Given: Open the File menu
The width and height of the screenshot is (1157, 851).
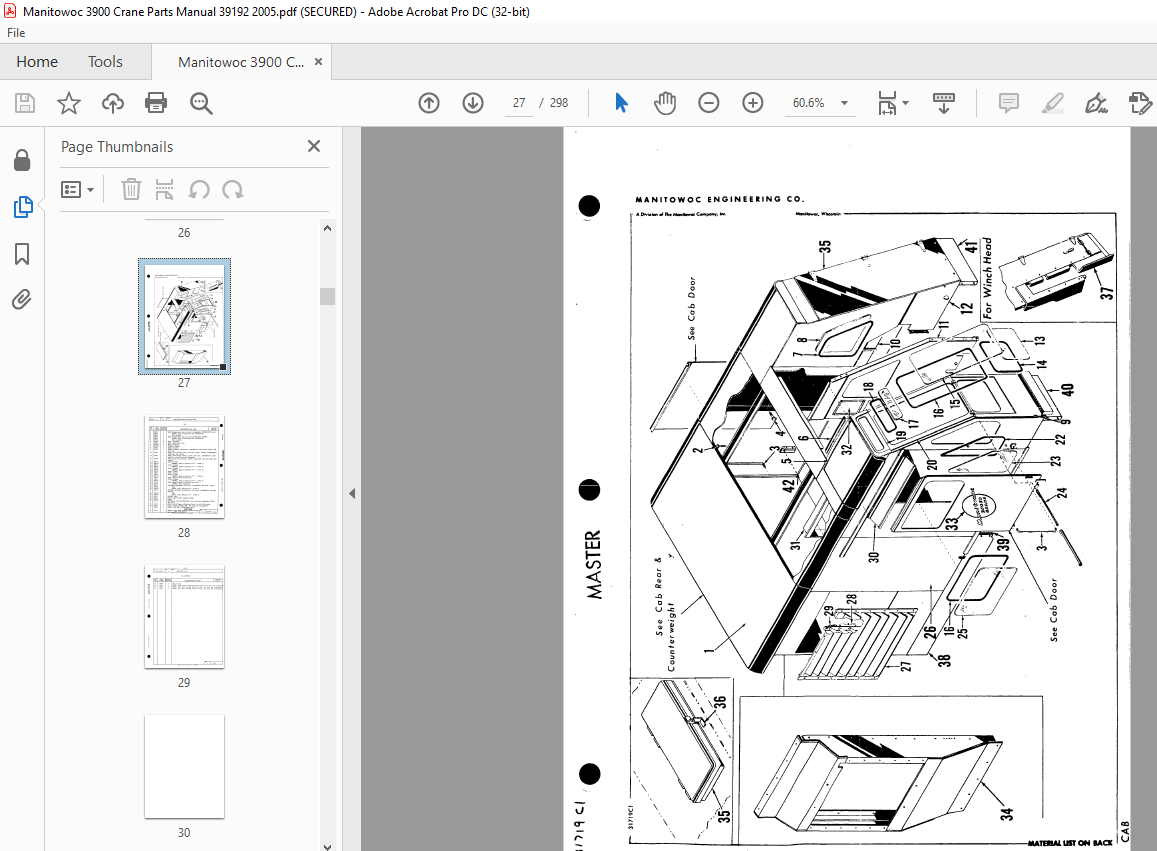Looking at the screenshot, I should (x=16, y=32).
